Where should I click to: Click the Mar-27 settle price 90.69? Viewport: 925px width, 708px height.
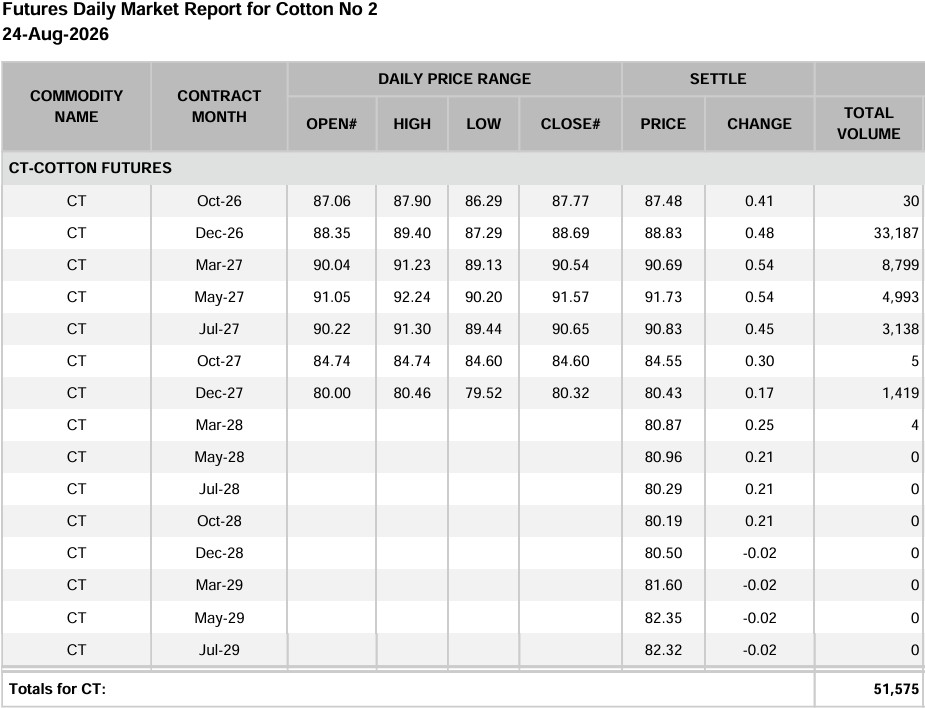(x=663, y=265)
